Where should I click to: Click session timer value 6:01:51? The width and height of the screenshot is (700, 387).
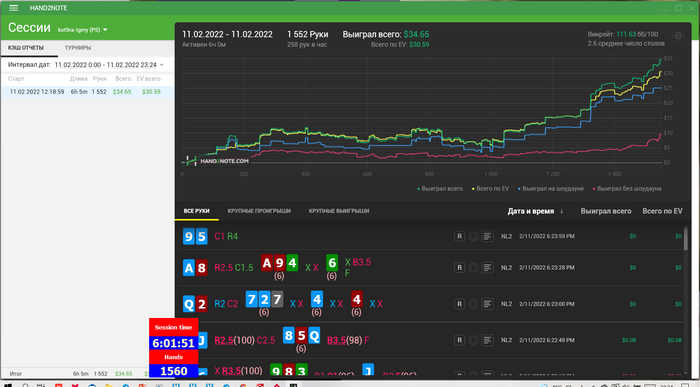(173, 343)
